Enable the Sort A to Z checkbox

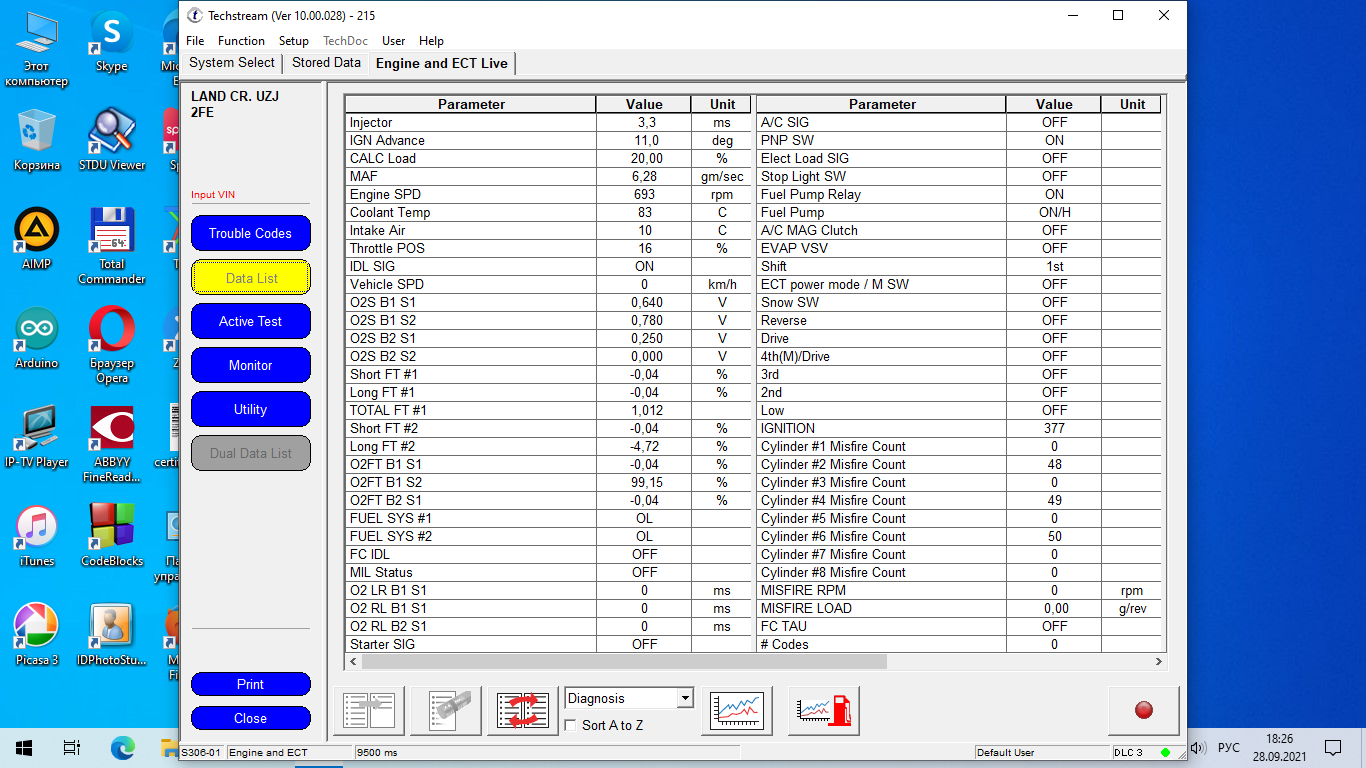coord(571,725)
